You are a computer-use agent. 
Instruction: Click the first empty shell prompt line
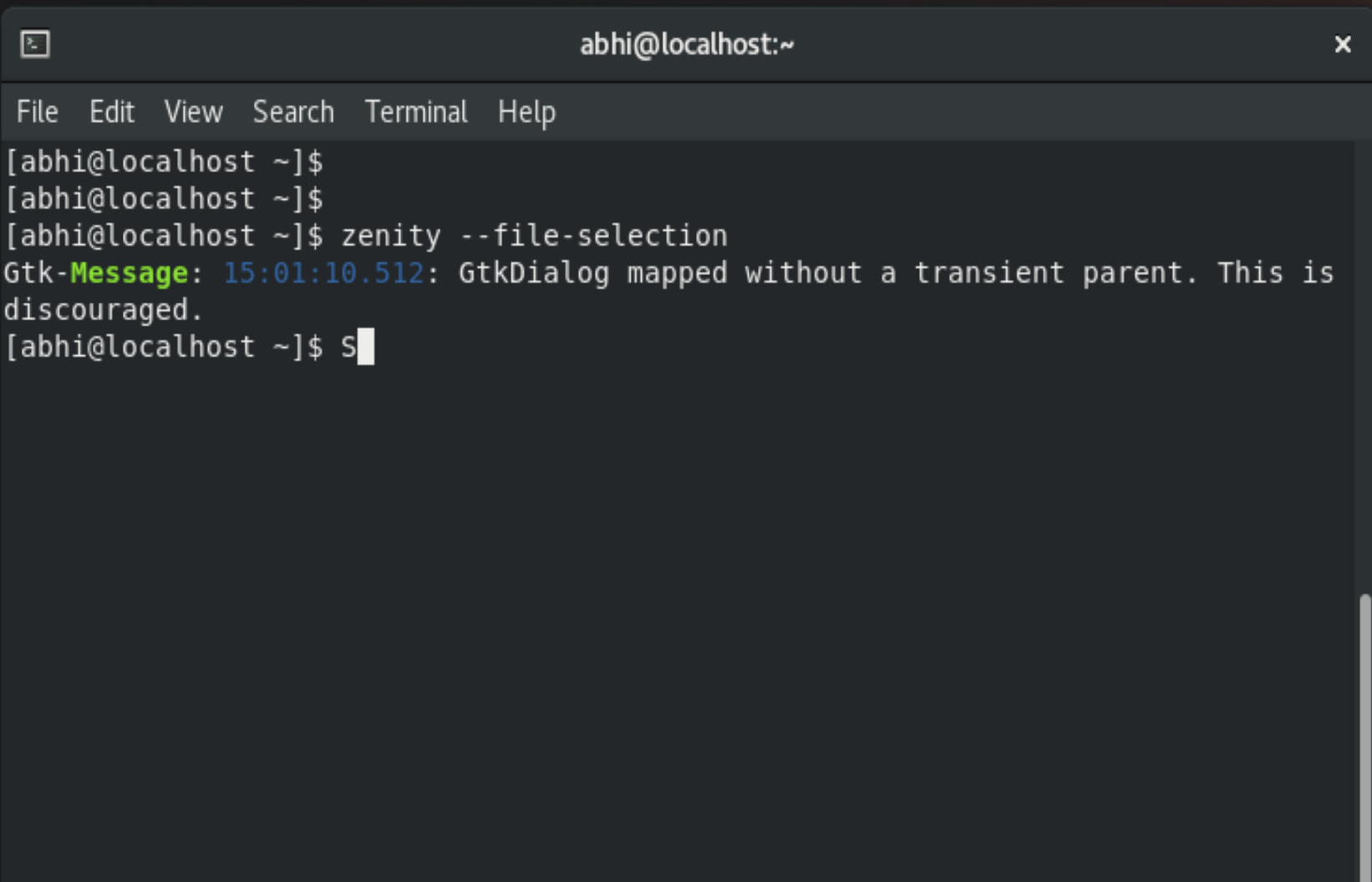click(x=163, y=161)
